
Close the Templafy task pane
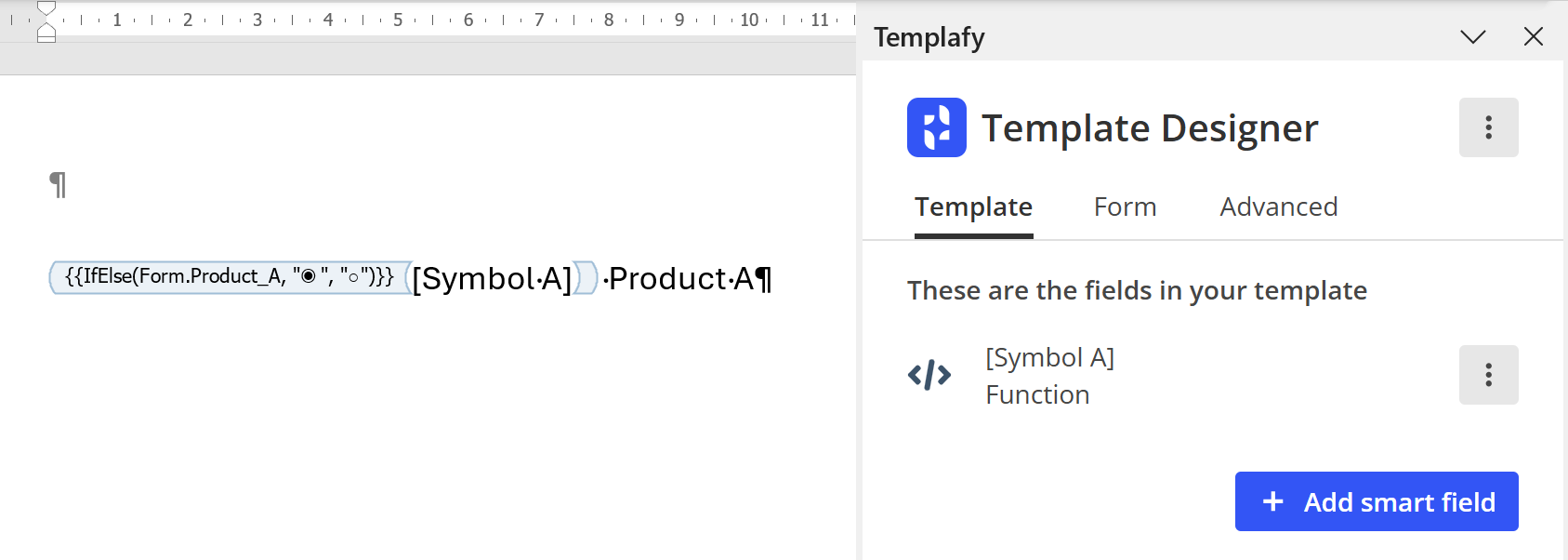pyautogui.click(x=1534, y=36)
